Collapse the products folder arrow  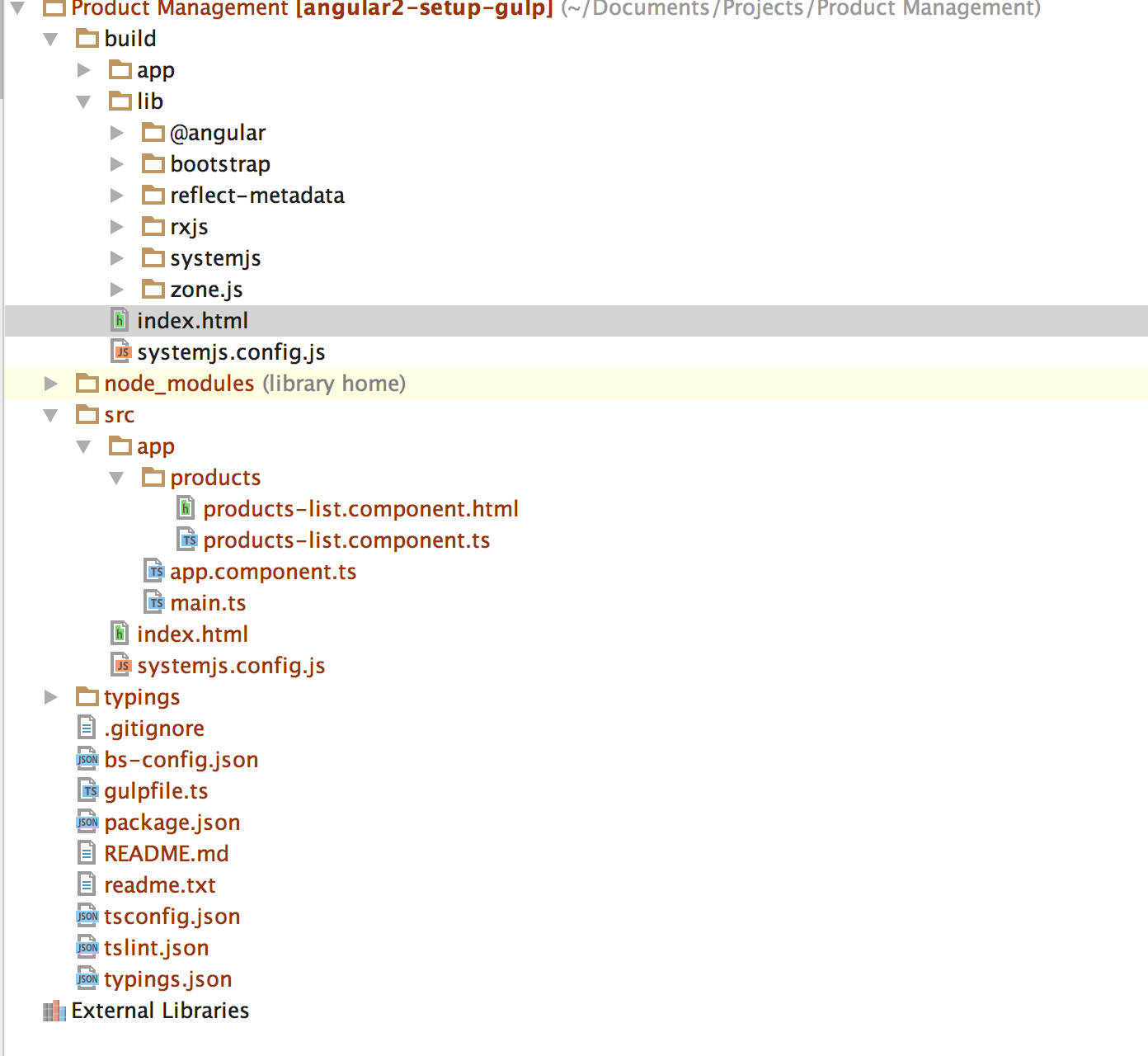pyautogui.click(x=117, y=478)
